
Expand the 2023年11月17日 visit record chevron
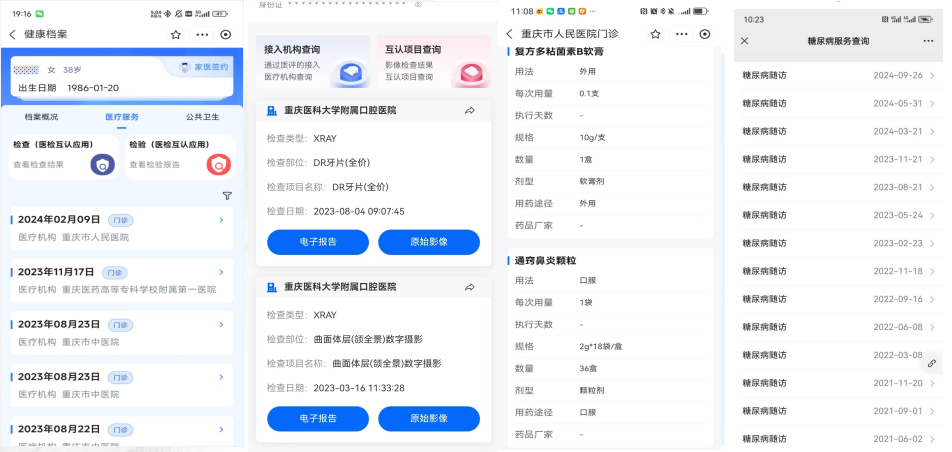221,272
